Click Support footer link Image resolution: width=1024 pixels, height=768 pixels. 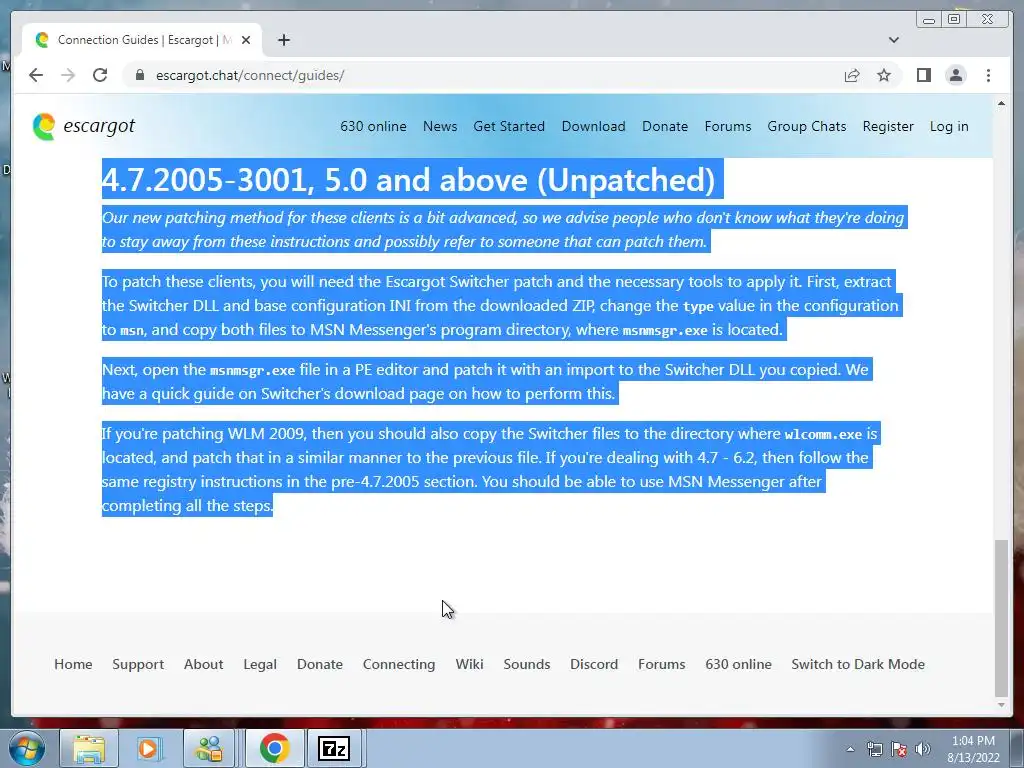pos(138,664)
